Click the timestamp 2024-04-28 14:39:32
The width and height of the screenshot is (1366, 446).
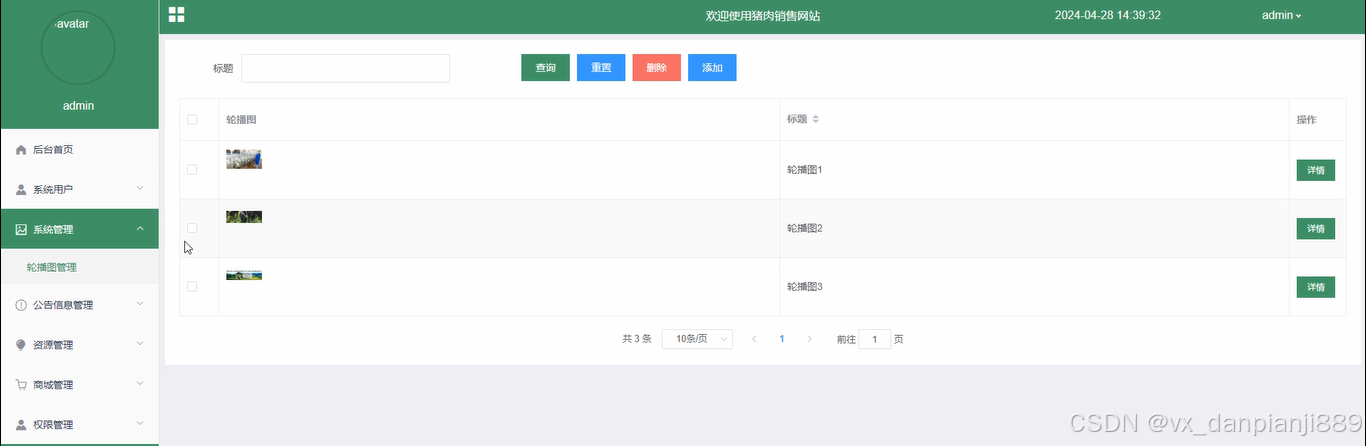(1107, 15)
